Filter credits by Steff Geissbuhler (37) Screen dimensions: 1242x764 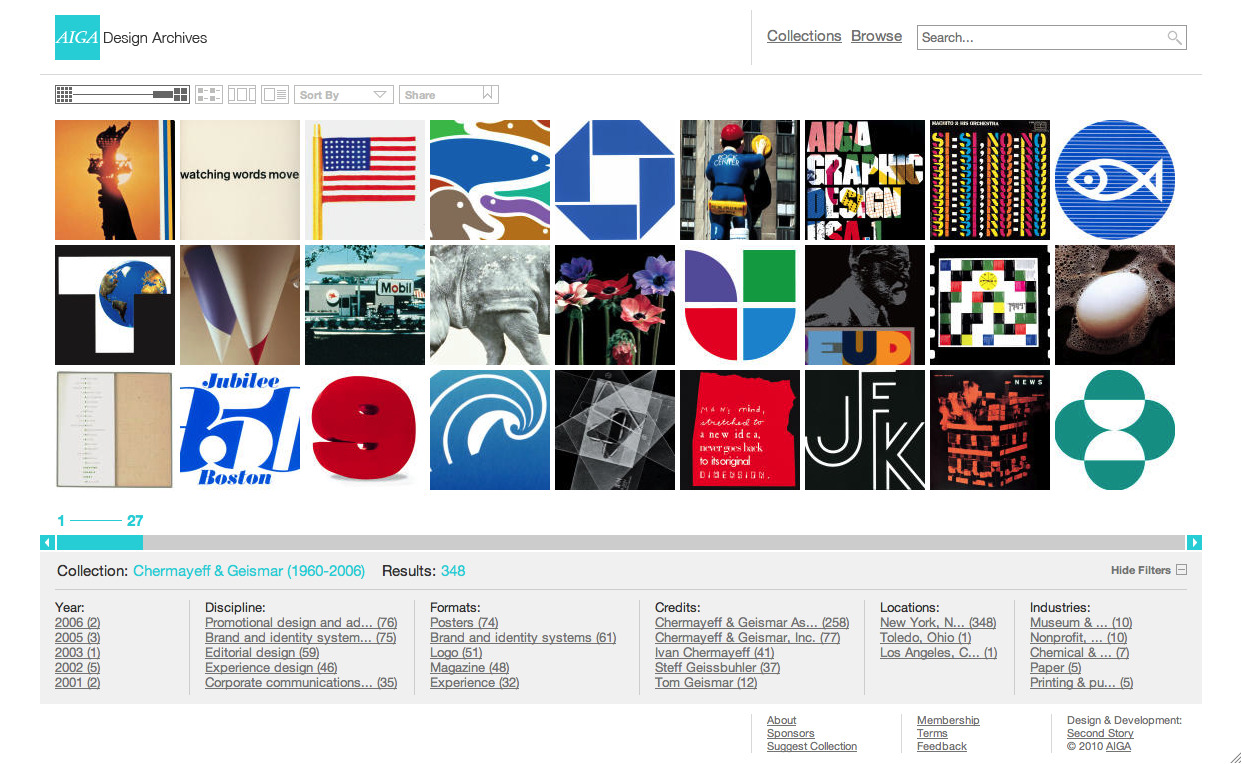pos(717,668)
